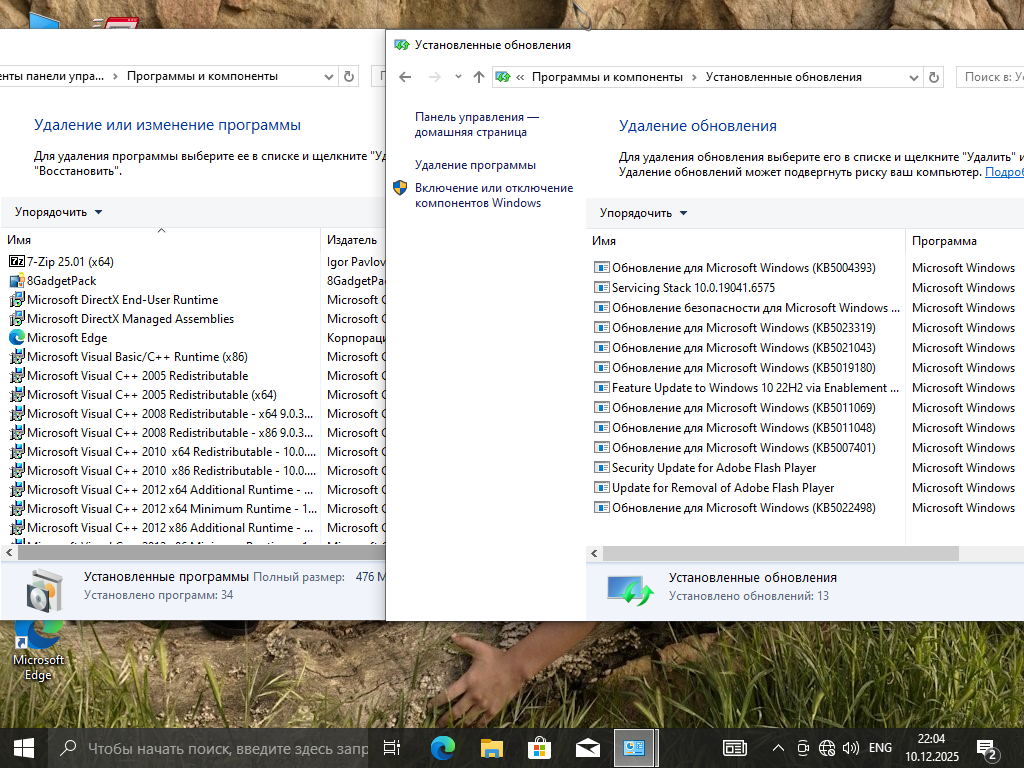Open the Упорядочить dropdown in updates window
Image resolution: width=1024 pixels, height=768 pixels.
pos(643,213)
